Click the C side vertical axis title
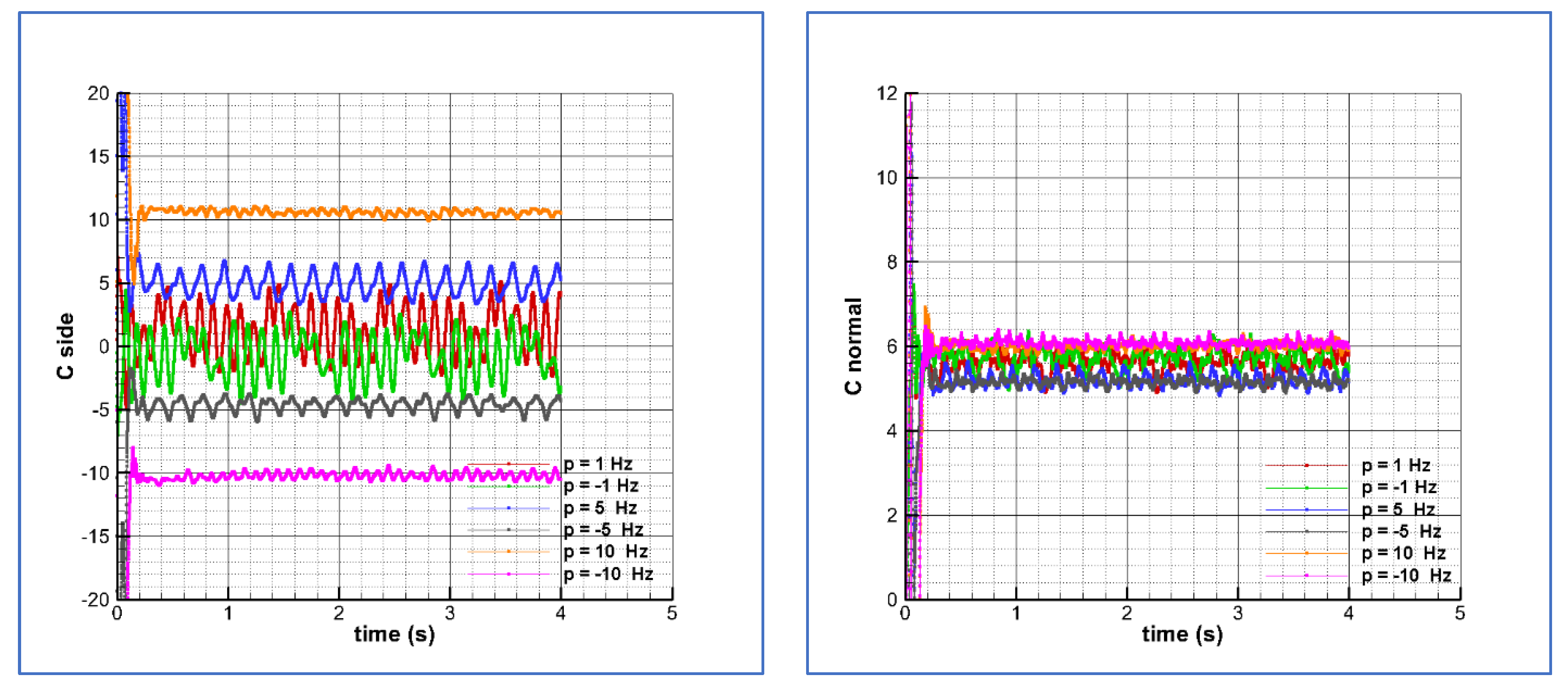This screenshot has width=1568, height=691. 65,346
